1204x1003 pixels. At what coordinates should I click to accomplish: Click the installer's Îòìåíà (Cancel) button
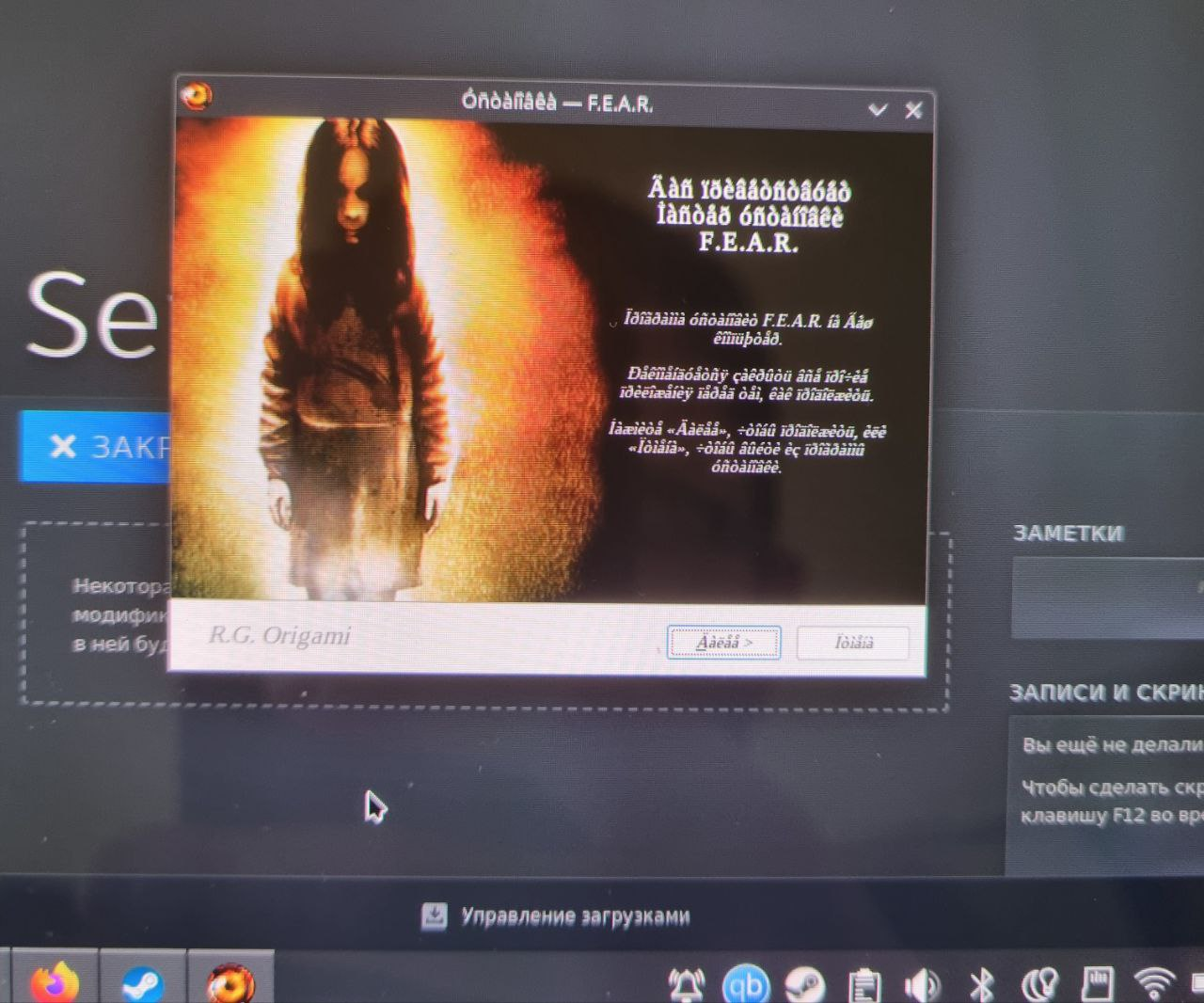[853, 643]
